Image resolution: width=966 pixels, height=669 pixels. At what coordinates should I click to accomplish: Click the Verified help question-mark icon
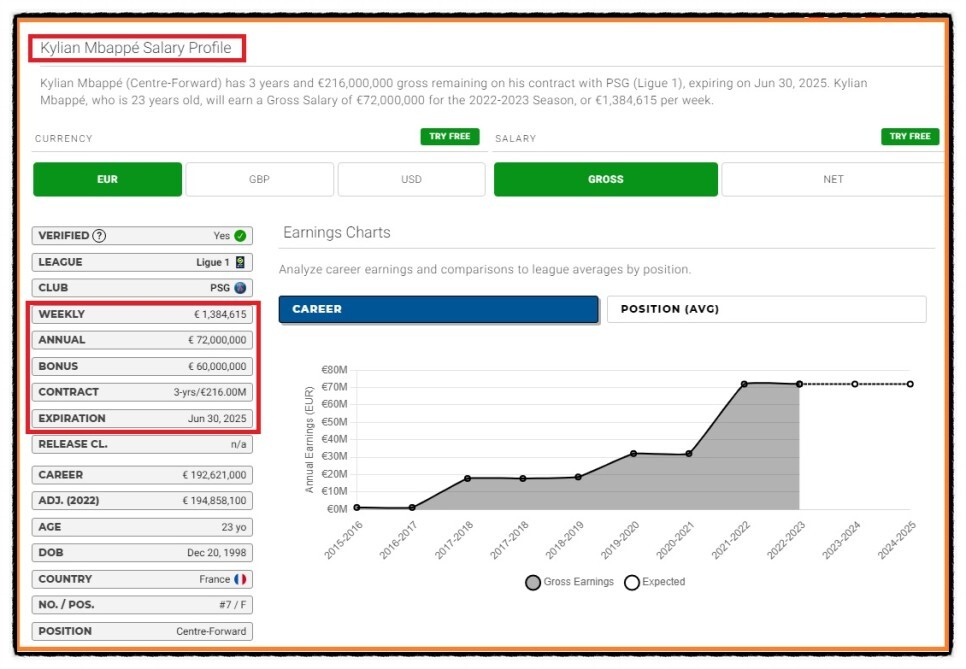click(99, 235)
